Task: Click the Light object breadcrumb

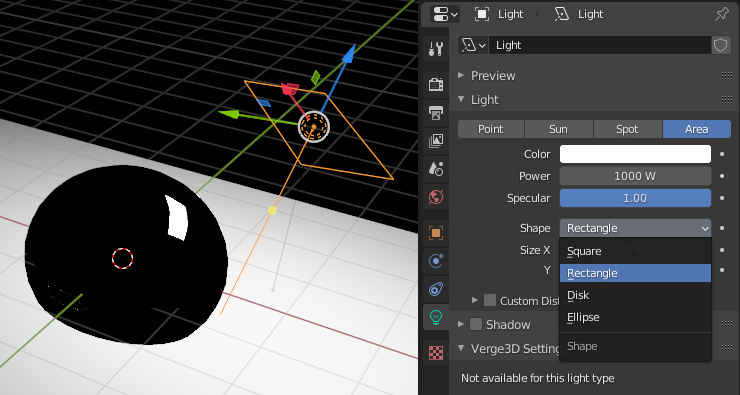Action: coord(499,14)
